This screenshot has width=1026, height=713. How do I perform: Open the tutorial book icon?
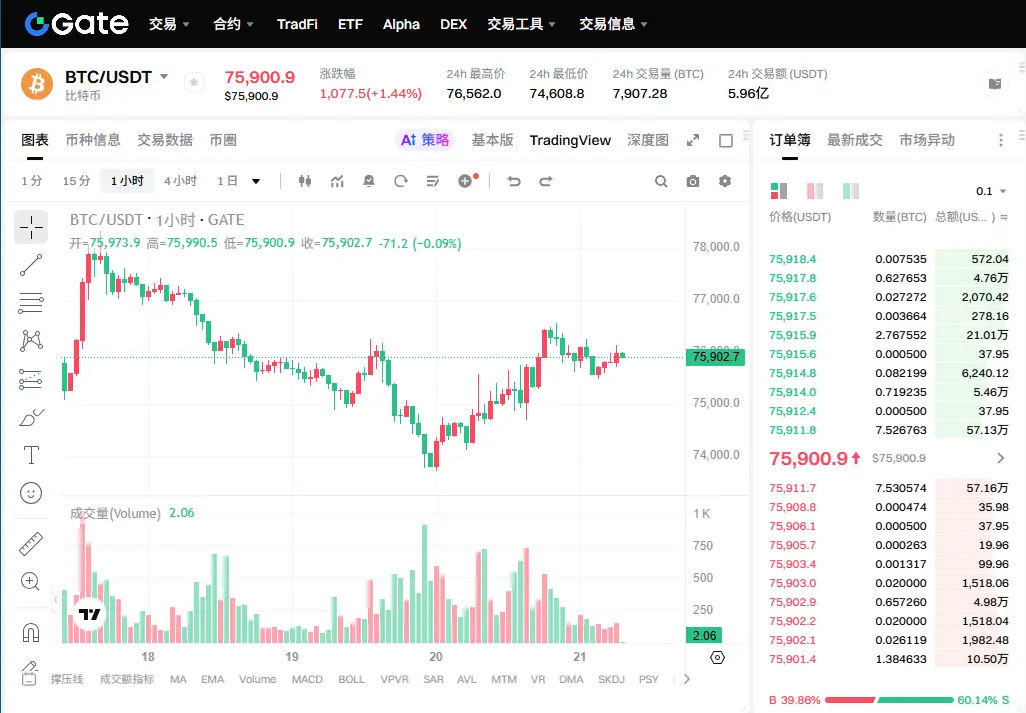(995, 84)
